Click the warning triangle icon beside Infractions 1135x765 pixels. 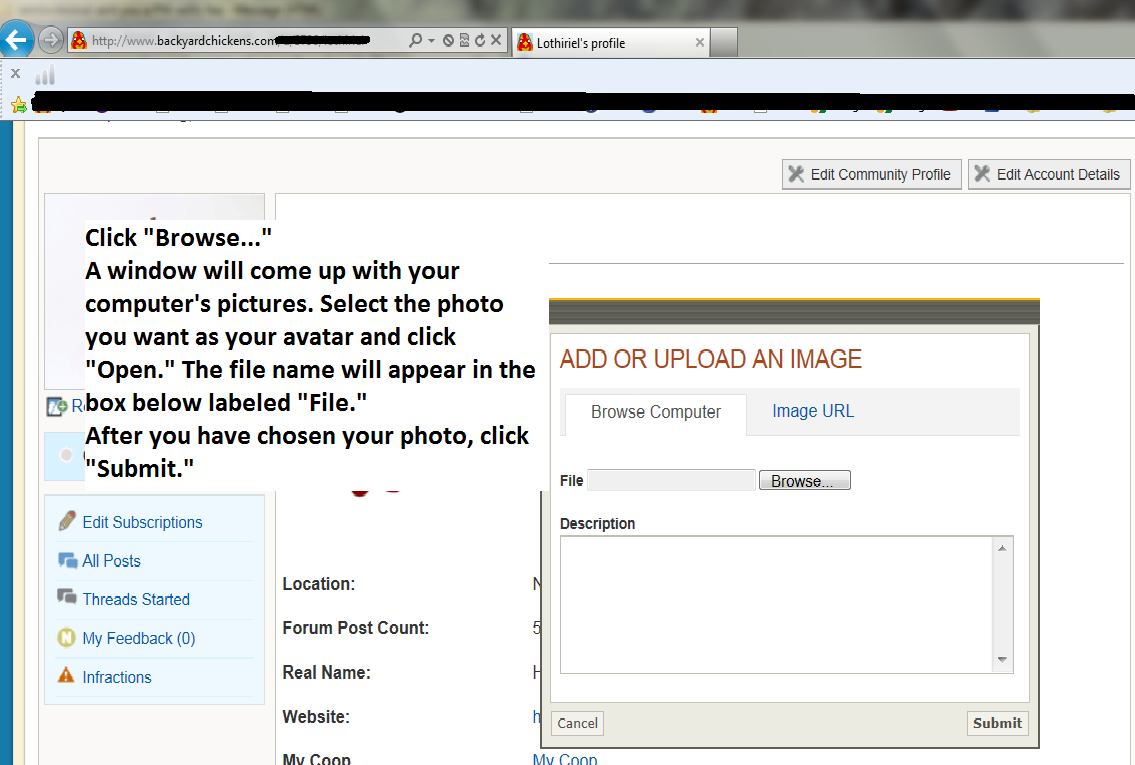coord(66,676)
